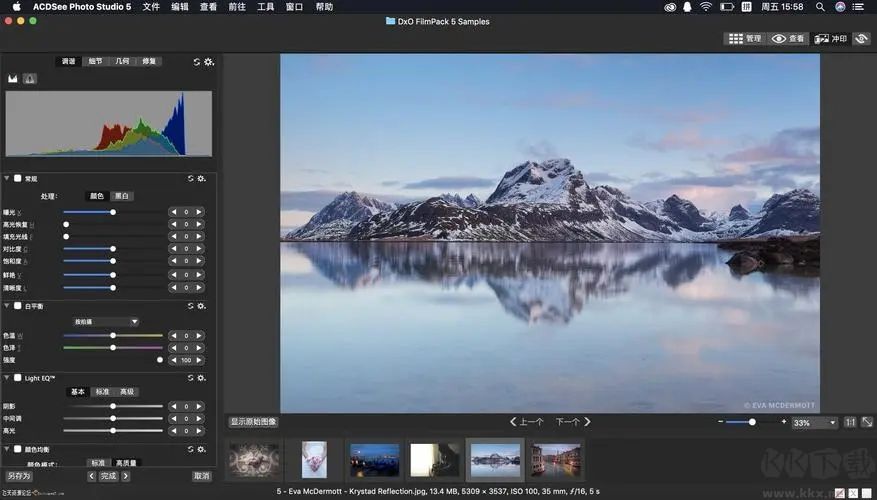Click the fit-to-screen icon at bottom right
Viewport: 877px width, 500px height.
[x=866, y=423]
